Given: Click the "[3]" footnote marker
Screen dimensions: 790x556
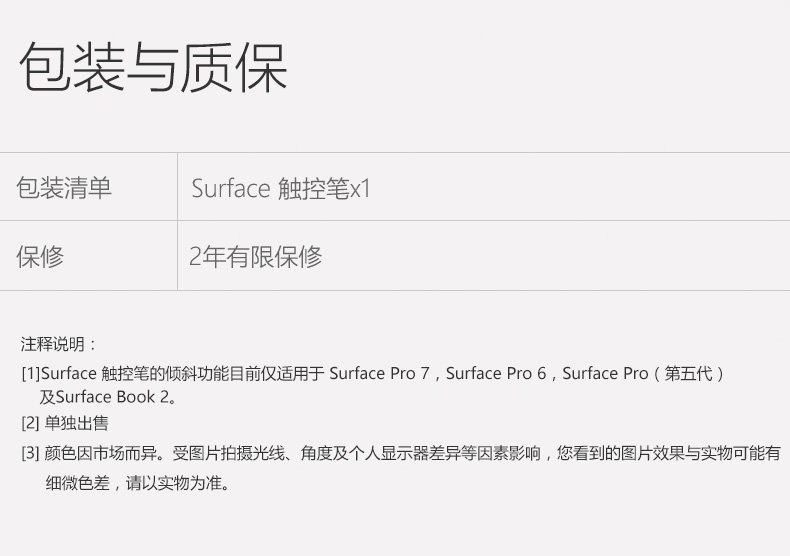Looking at the screenshot, I should tap(30, 452).
